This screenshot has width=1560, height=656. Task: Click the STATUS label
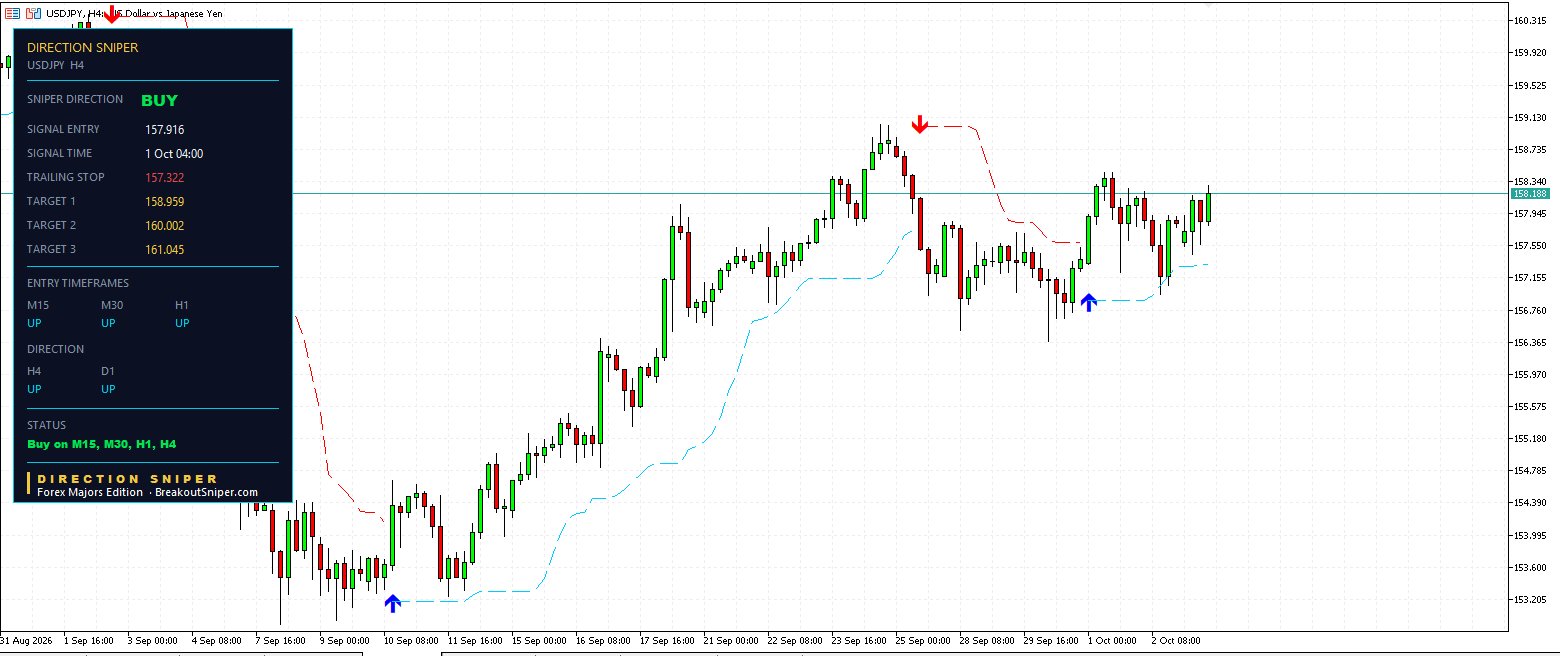point(47,425)
